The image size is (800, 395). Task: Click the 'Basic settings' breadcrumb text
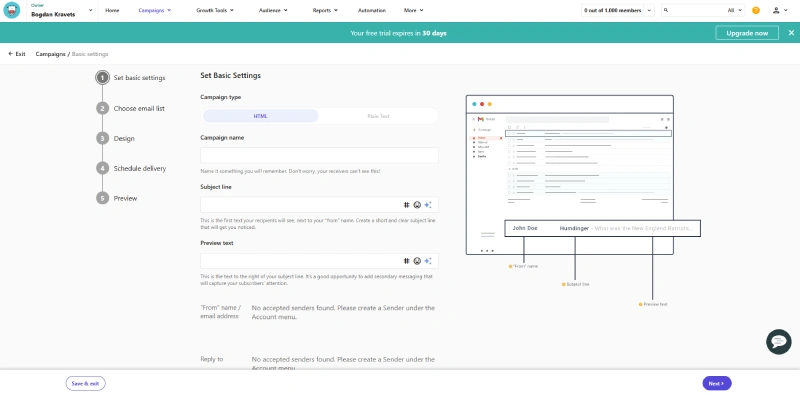click(90, 54)
